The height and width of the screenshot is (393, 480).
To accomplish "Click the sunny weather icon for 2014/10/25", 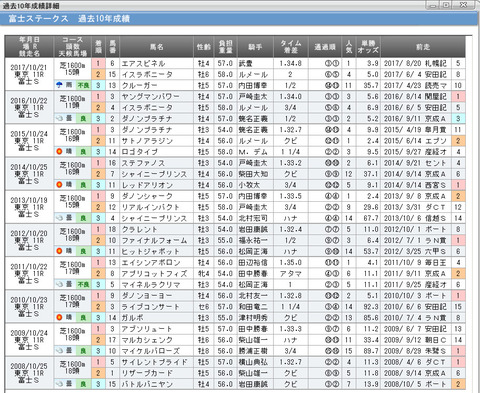I will [59, 185].
